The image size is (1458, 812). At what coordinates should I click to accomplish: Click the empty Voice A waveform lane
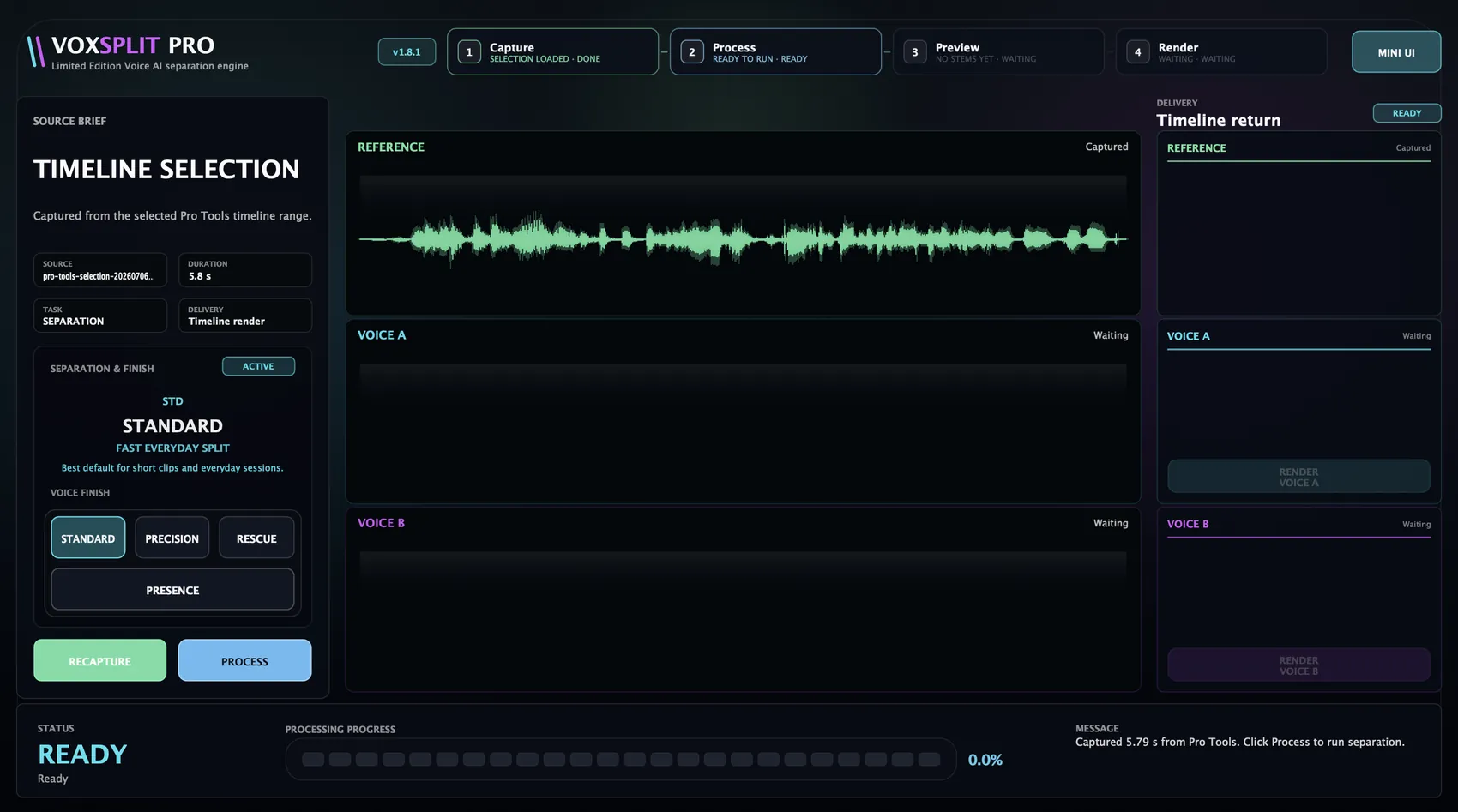(743, 427)
